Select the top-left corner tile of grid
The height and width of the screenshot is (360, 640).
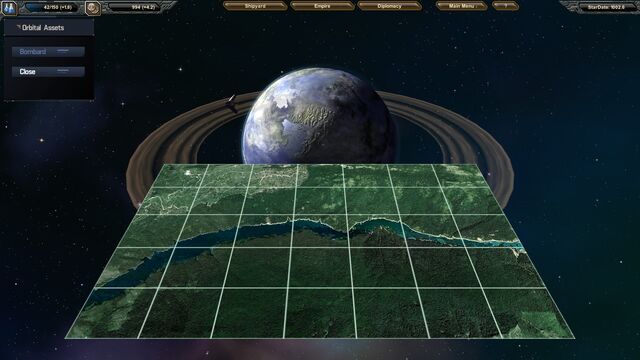point(180,176)
